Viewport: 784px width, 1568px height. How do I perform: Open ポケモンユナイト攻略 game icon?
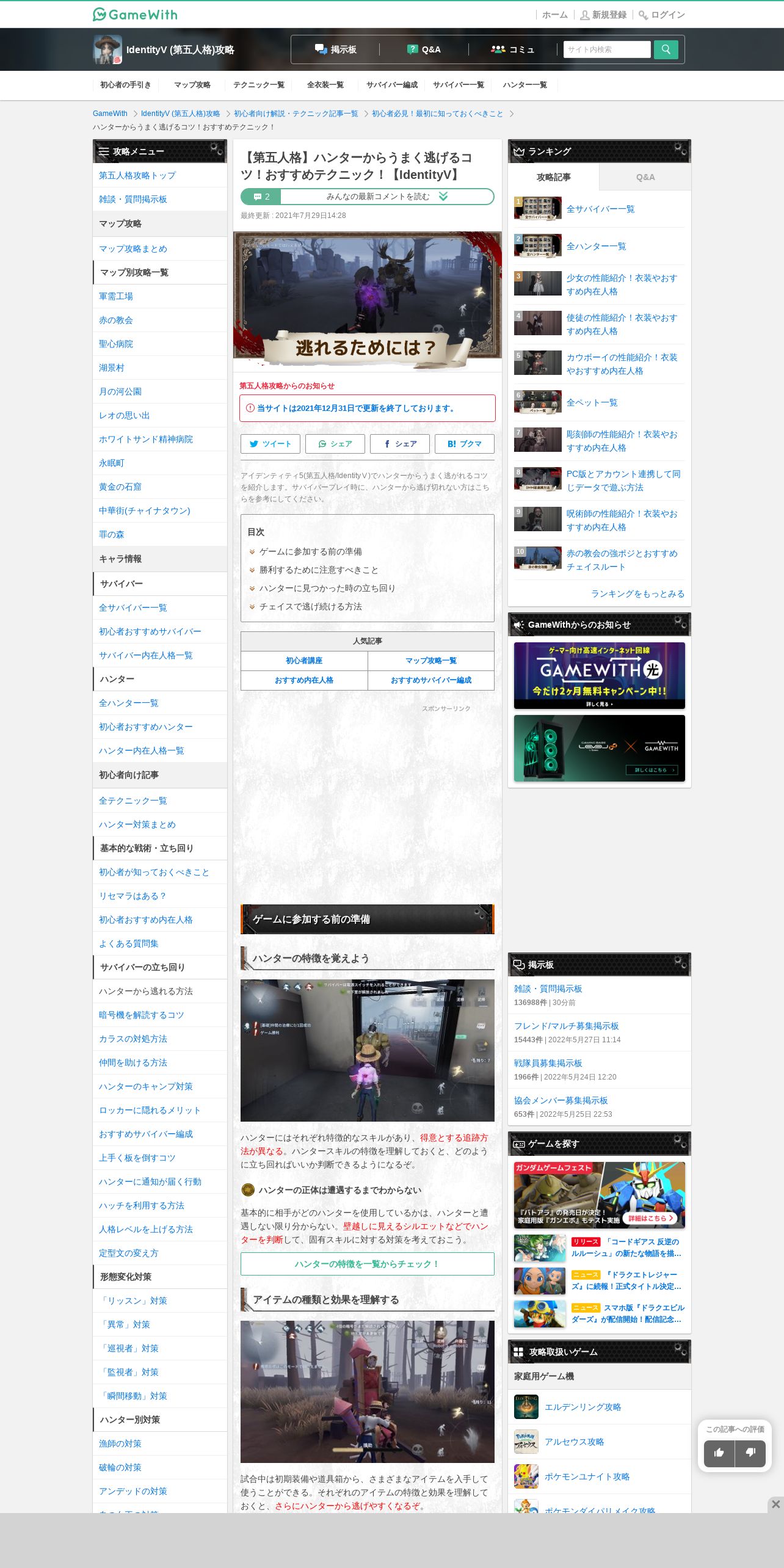526,1476
